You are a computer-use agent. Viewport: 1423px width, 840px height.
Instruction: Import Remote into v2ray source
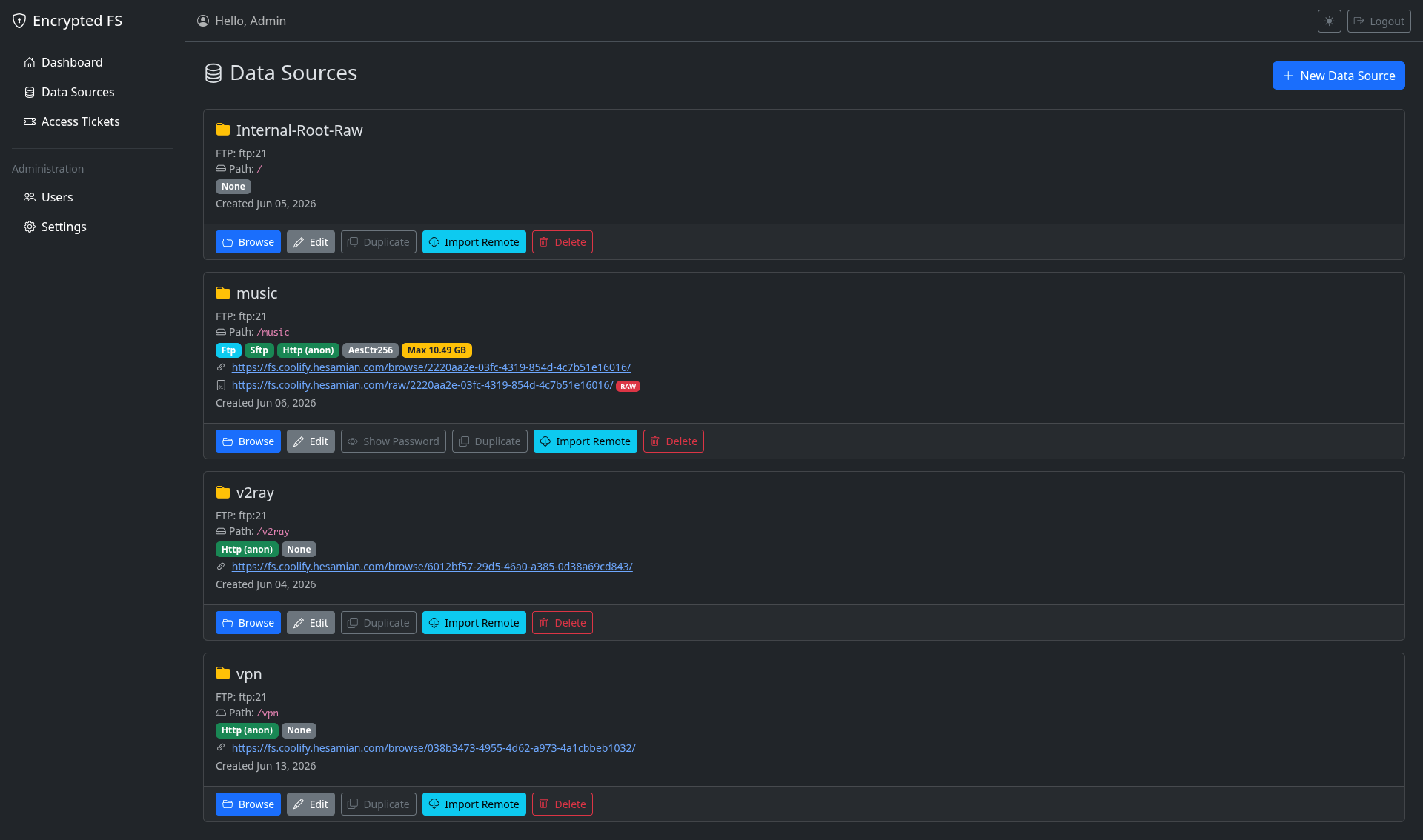474,623
